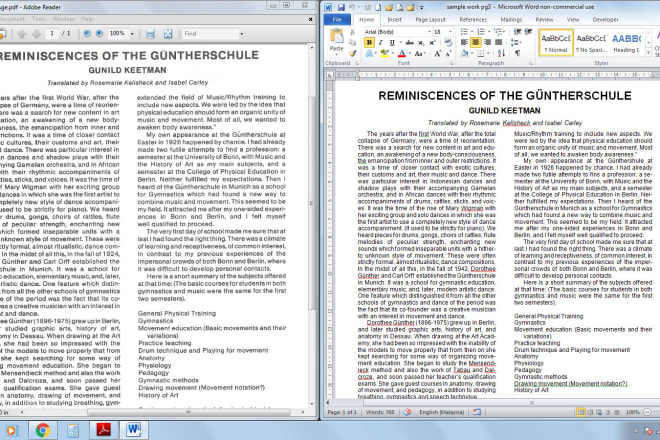660x440 pixels.
Task: Click the Chrome icon on the taskbar
Action: pyautogui.click(x=43, y=430)
